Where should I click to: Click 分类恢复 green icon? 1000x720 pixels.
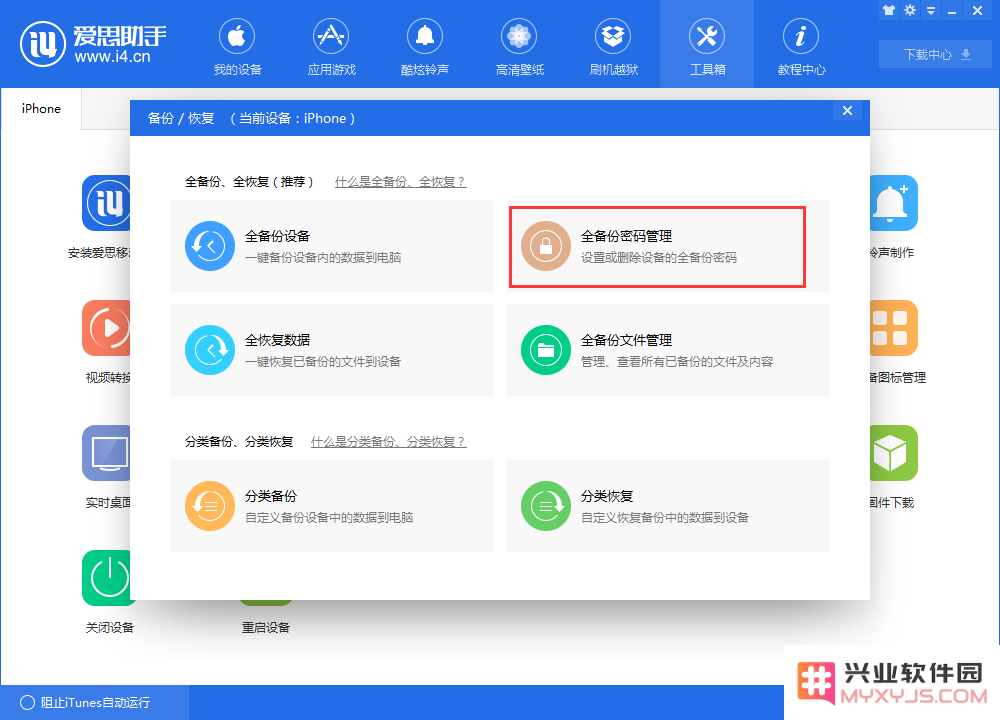(546, 506)
